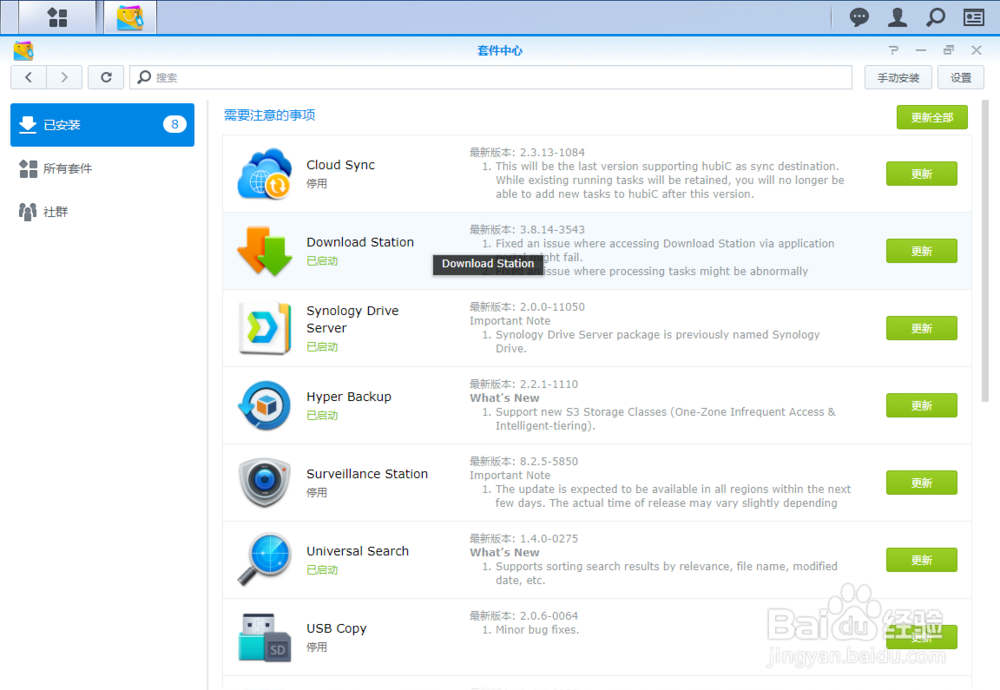Open the Surveillance Station package name

click(367, 474)
